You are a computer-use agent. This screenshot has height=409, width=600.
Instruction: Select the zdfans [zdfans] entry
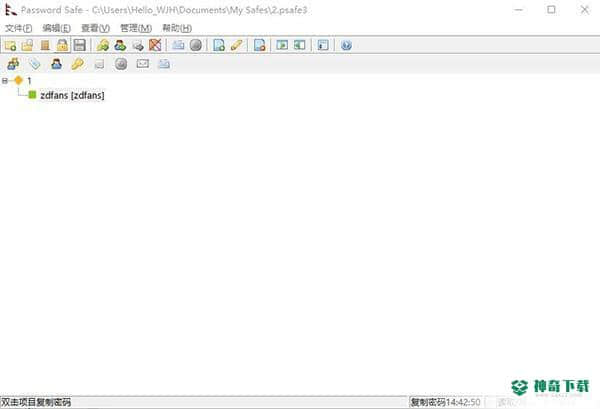72,95
